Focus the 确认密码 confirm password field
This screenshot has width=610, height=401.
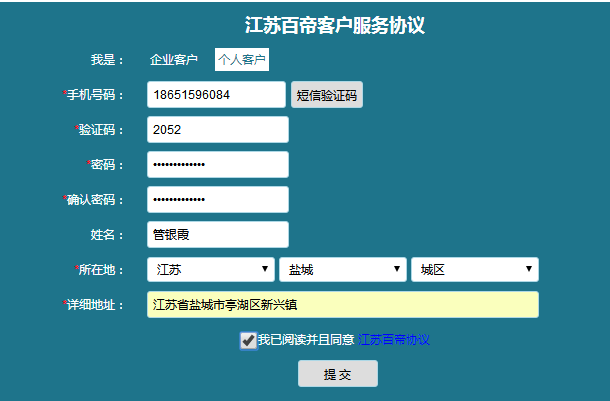click(x=218, y=200)
